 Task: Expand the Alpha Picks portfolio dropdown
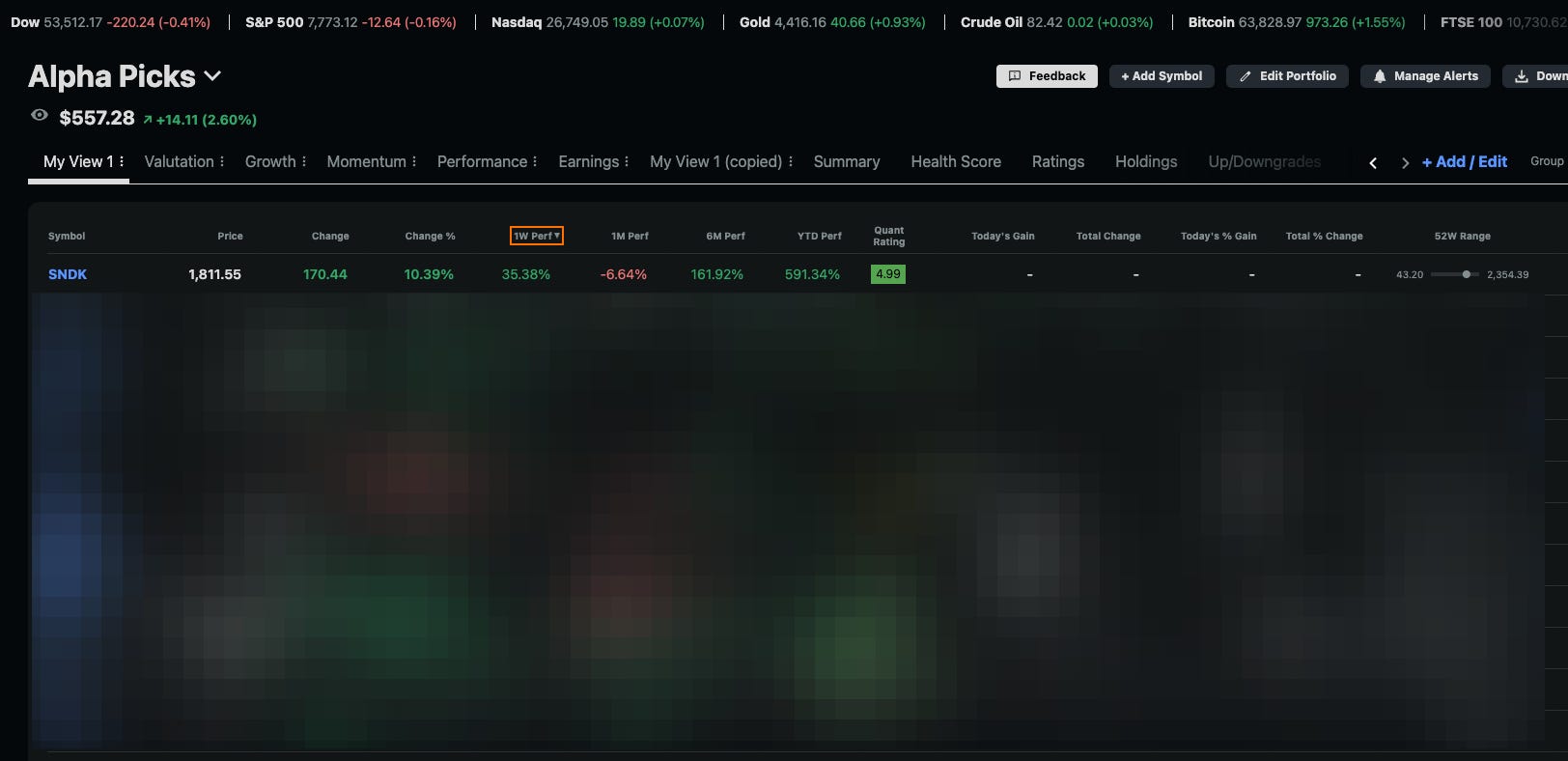(212, 76)
